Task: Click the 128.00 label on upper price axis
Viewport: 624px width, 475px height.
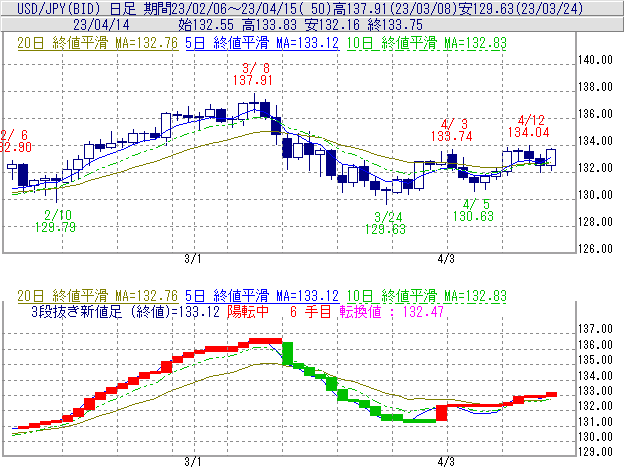Action: pos(595,222)
